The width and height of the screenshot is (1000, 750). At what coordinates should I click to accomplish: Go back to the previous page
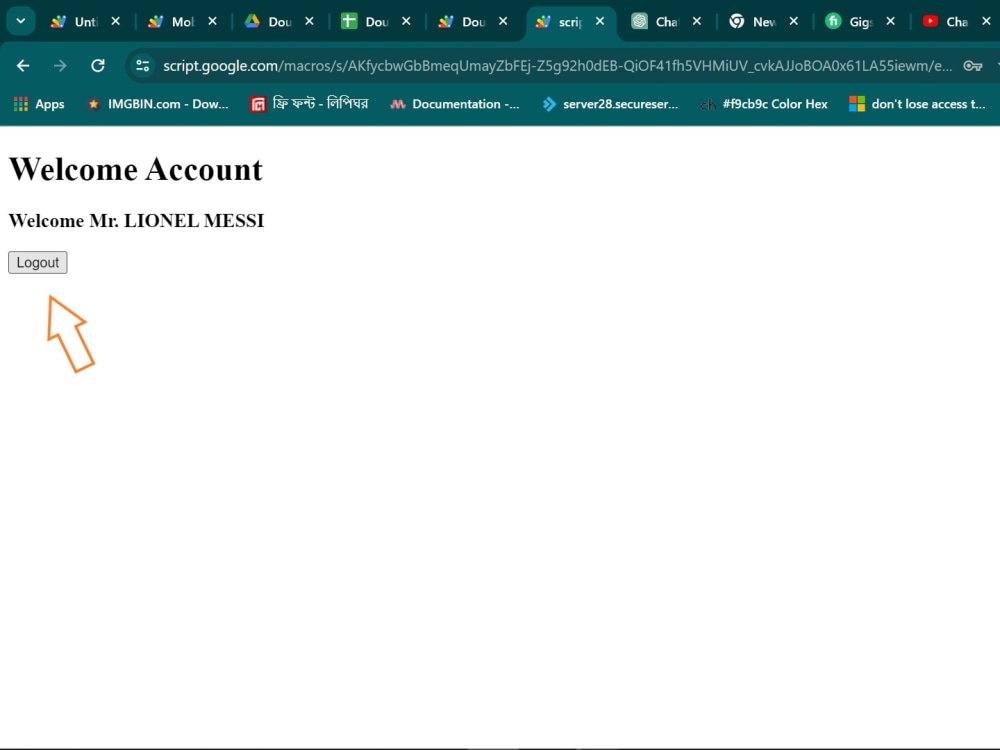coord(23,66)
